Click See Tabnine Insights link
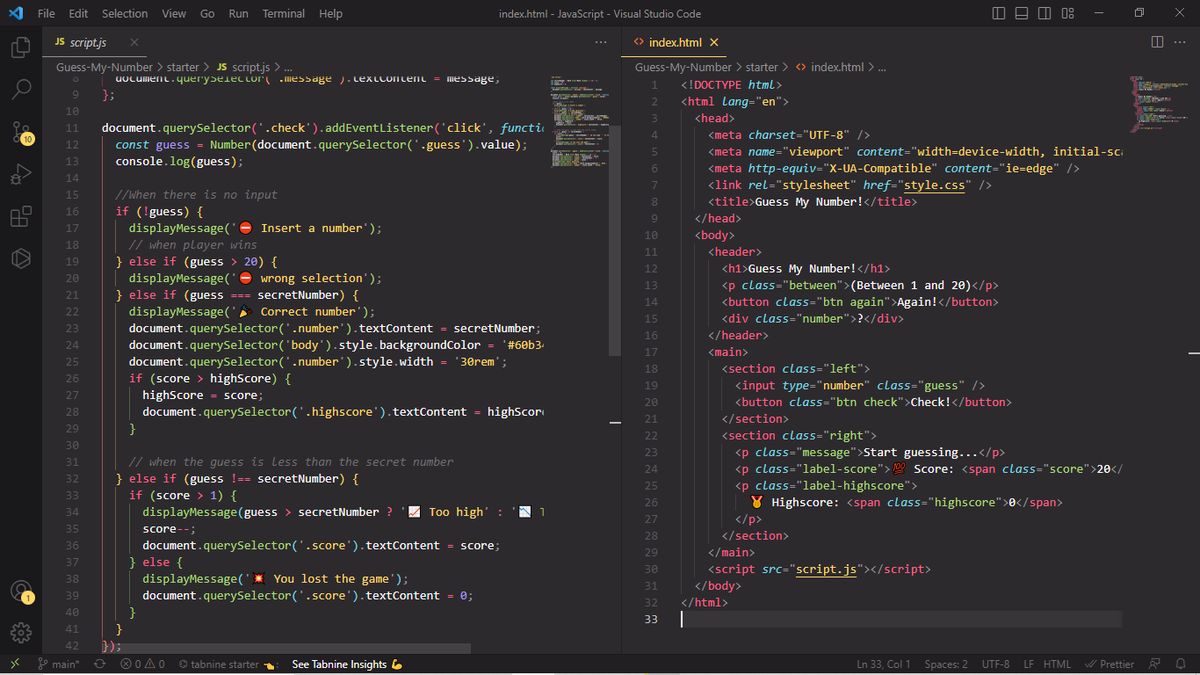The width and height of the screenshot is (1200, 675). click(x=346, y=664)
